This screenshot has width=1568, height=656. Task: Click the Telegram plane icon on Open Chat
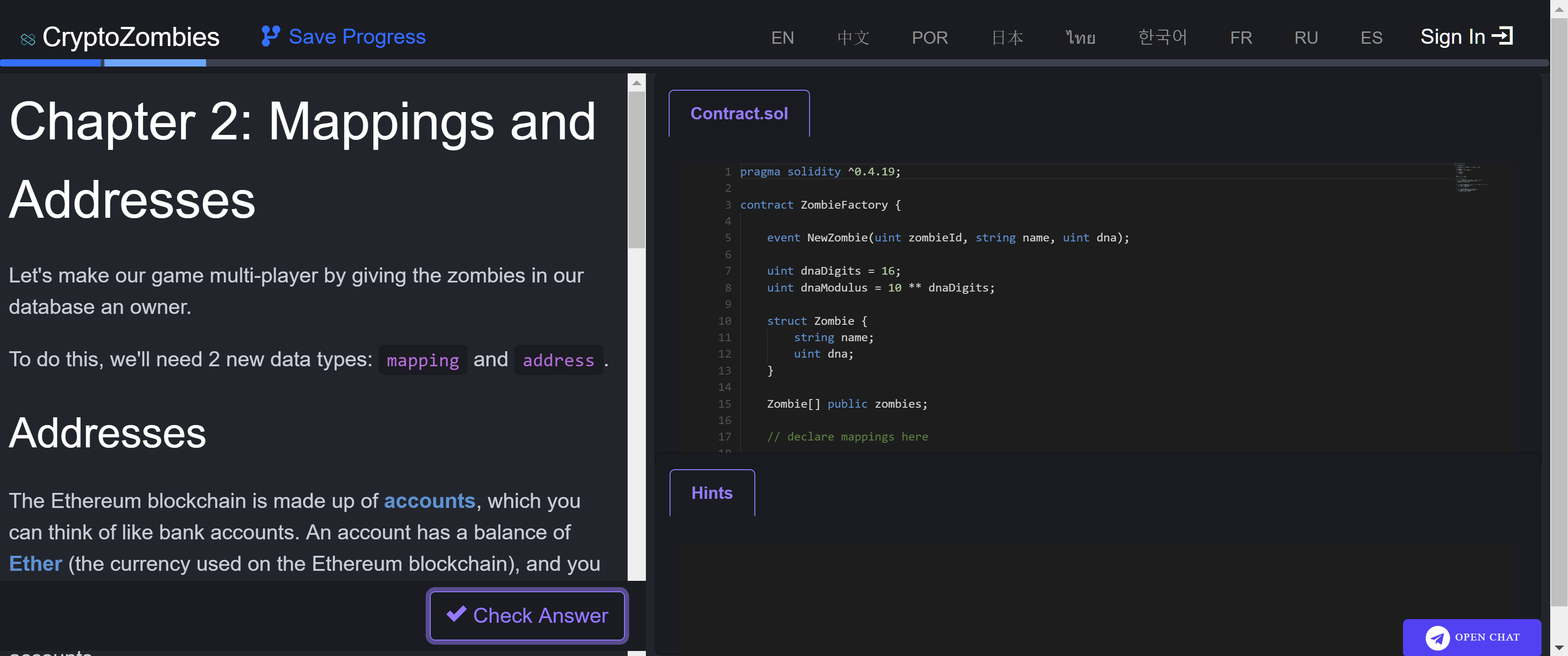pos(1438,638)
